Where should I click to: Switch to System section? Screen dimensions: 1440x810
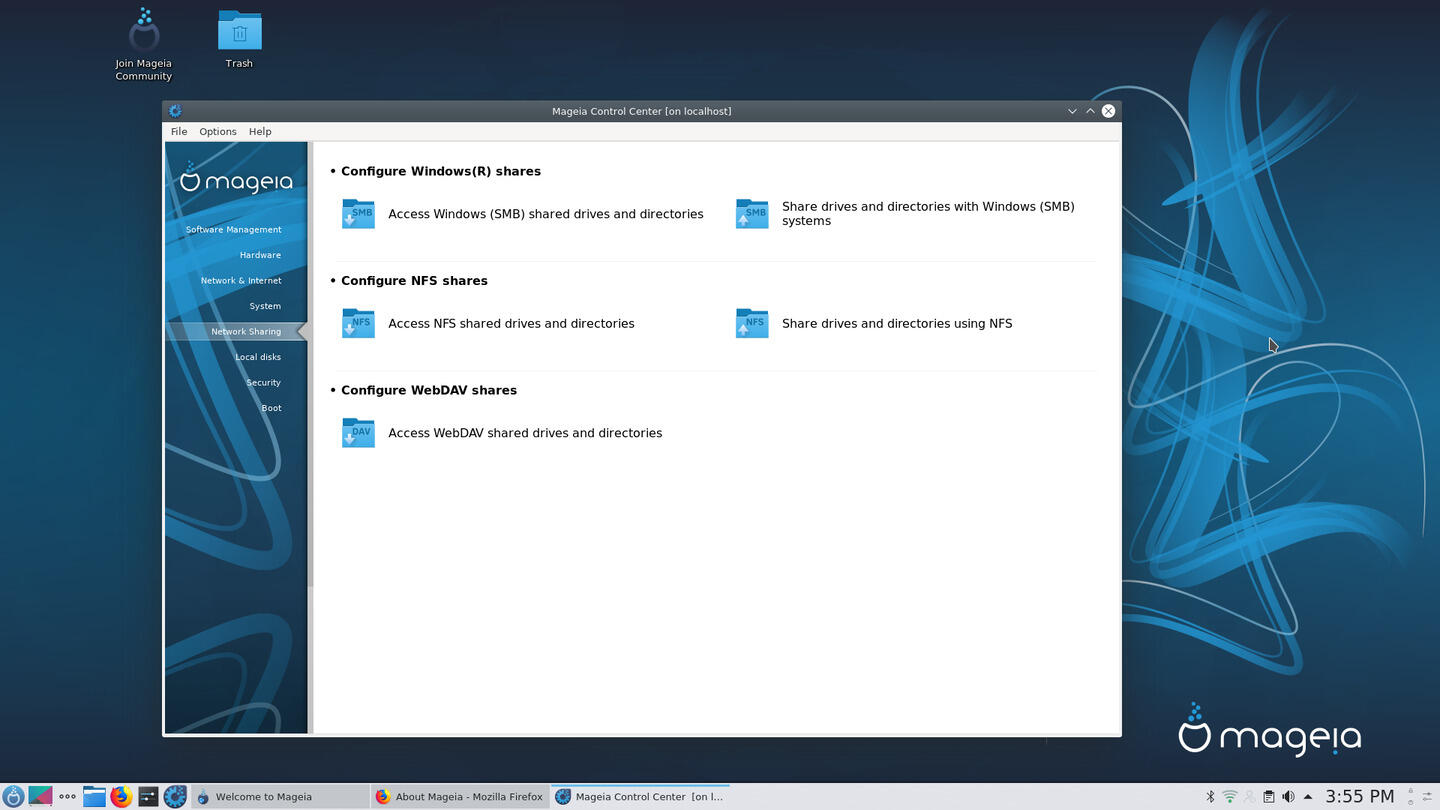click(x=265, y=306)
